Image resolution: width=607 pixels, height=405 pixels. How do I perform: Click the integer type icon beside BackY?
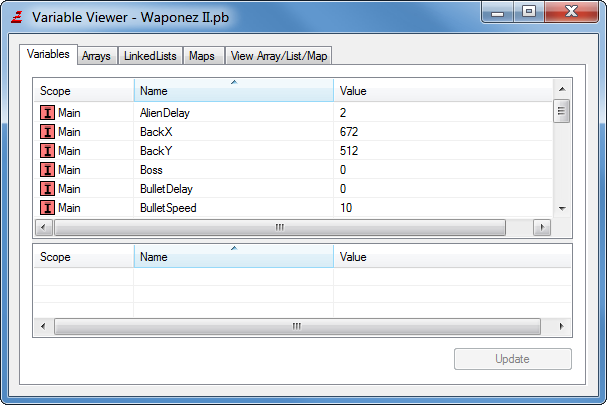tap(47, 151)
